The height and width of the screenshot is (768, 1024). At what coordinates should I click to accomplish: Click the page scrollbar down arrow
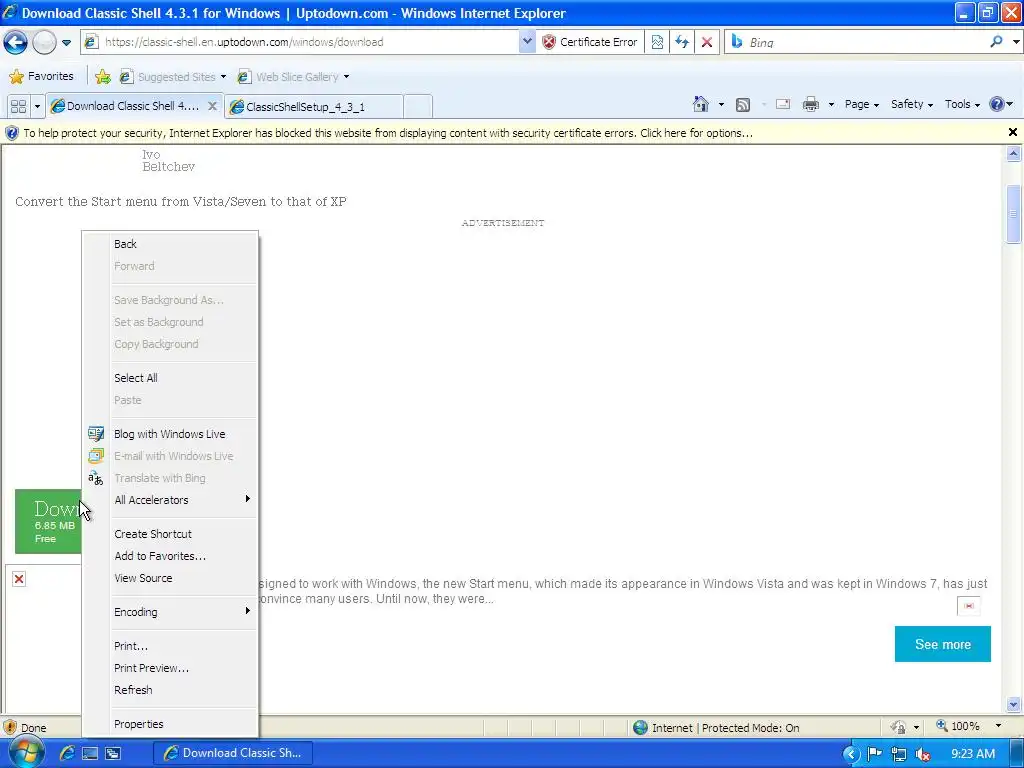tap(1013, 705)
